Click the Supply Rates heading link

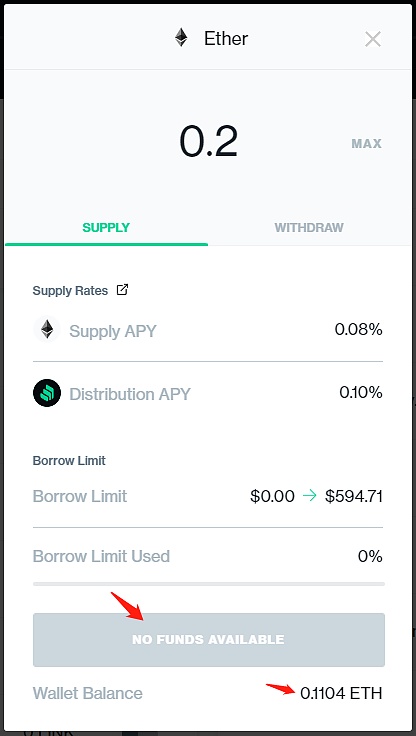pyautogui.click(x=70, y=291)
